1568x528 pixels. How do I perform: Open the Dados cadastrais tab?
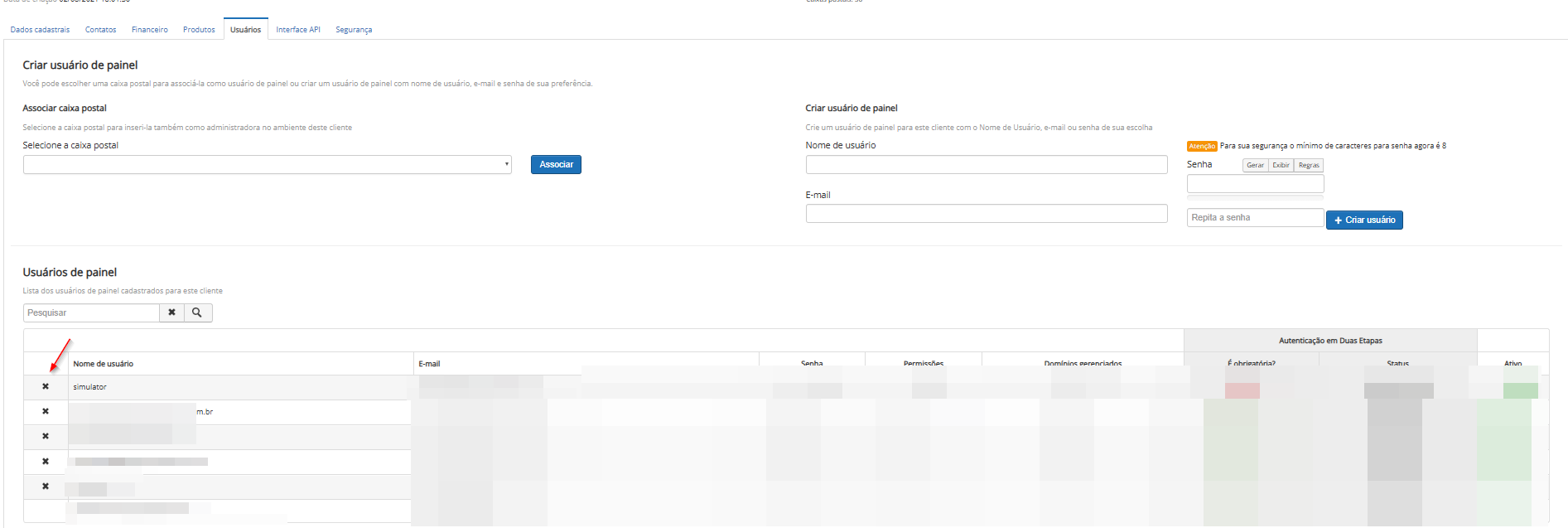tap(40, 30)
